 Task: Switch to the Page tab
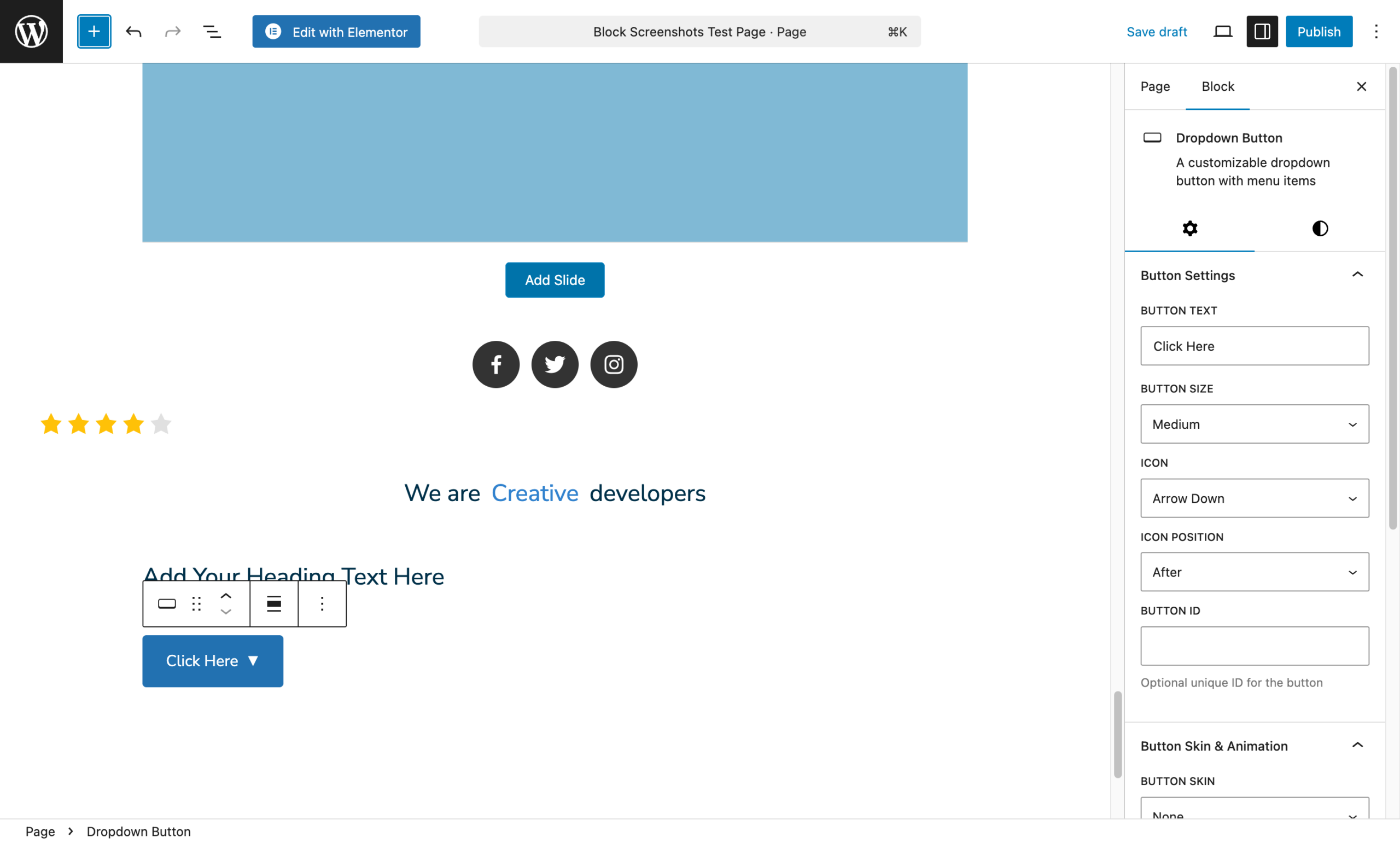[x=1155, y=86]
